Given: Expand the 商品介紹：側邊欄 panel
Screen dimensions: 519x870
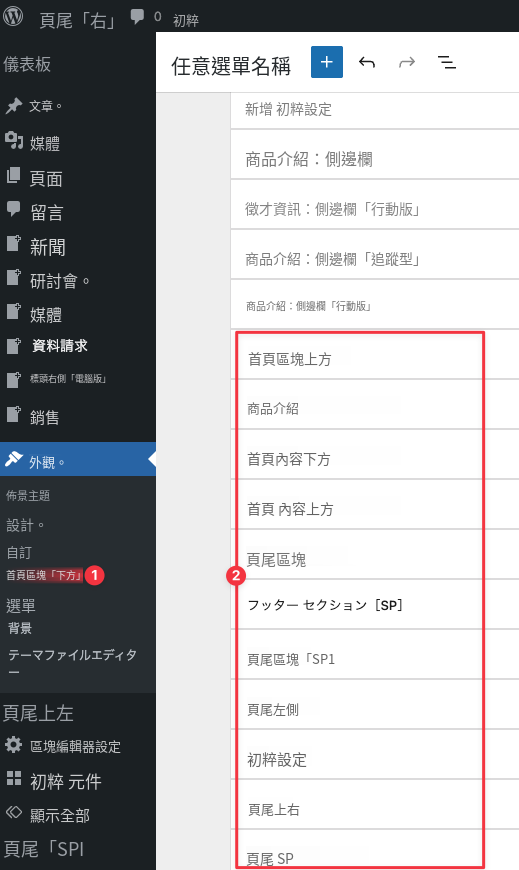Looking at the screenshot, I should (375, 160).
